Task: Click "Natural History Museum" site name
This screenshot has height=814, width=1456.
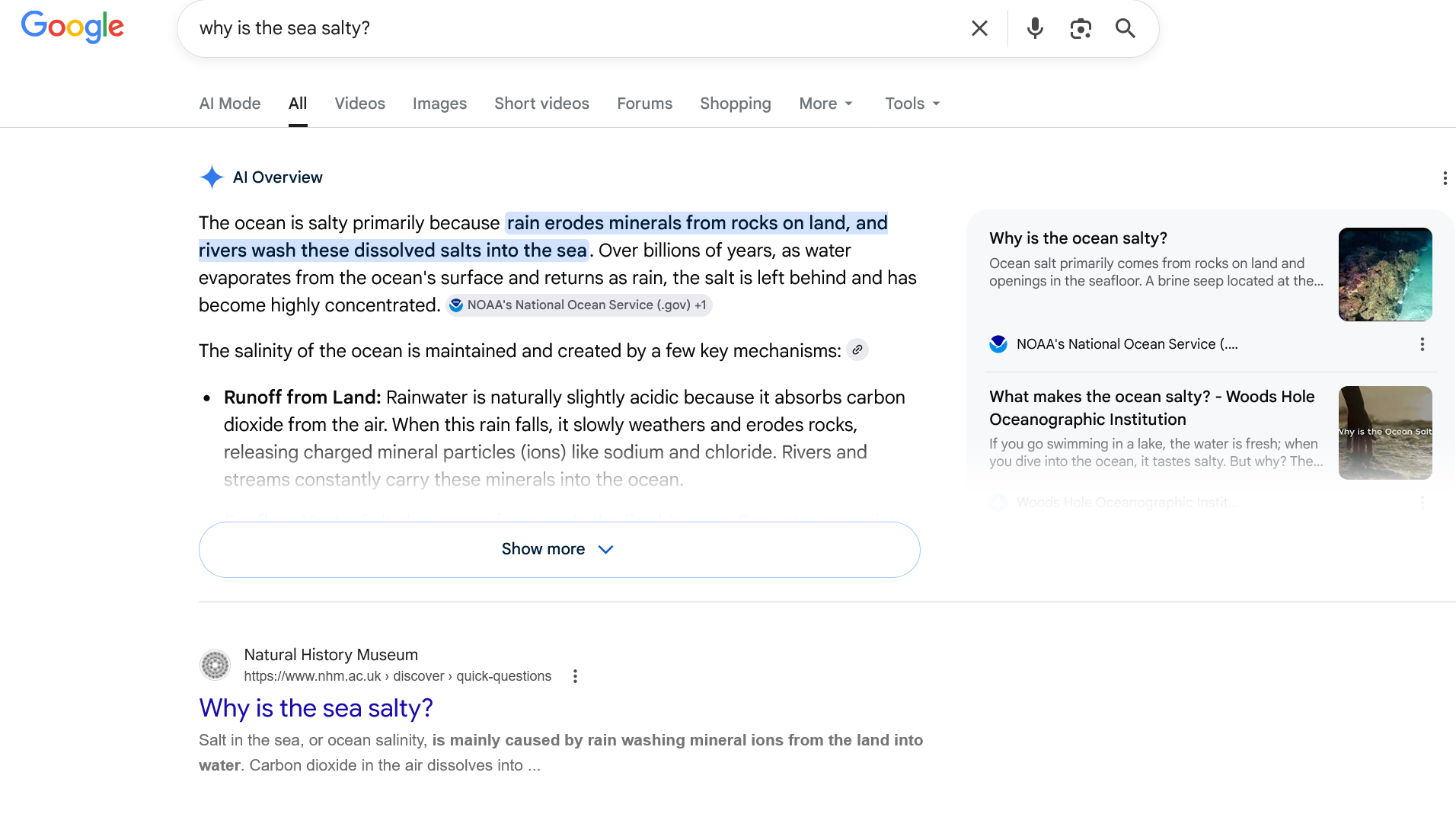Action: [330, 655]
